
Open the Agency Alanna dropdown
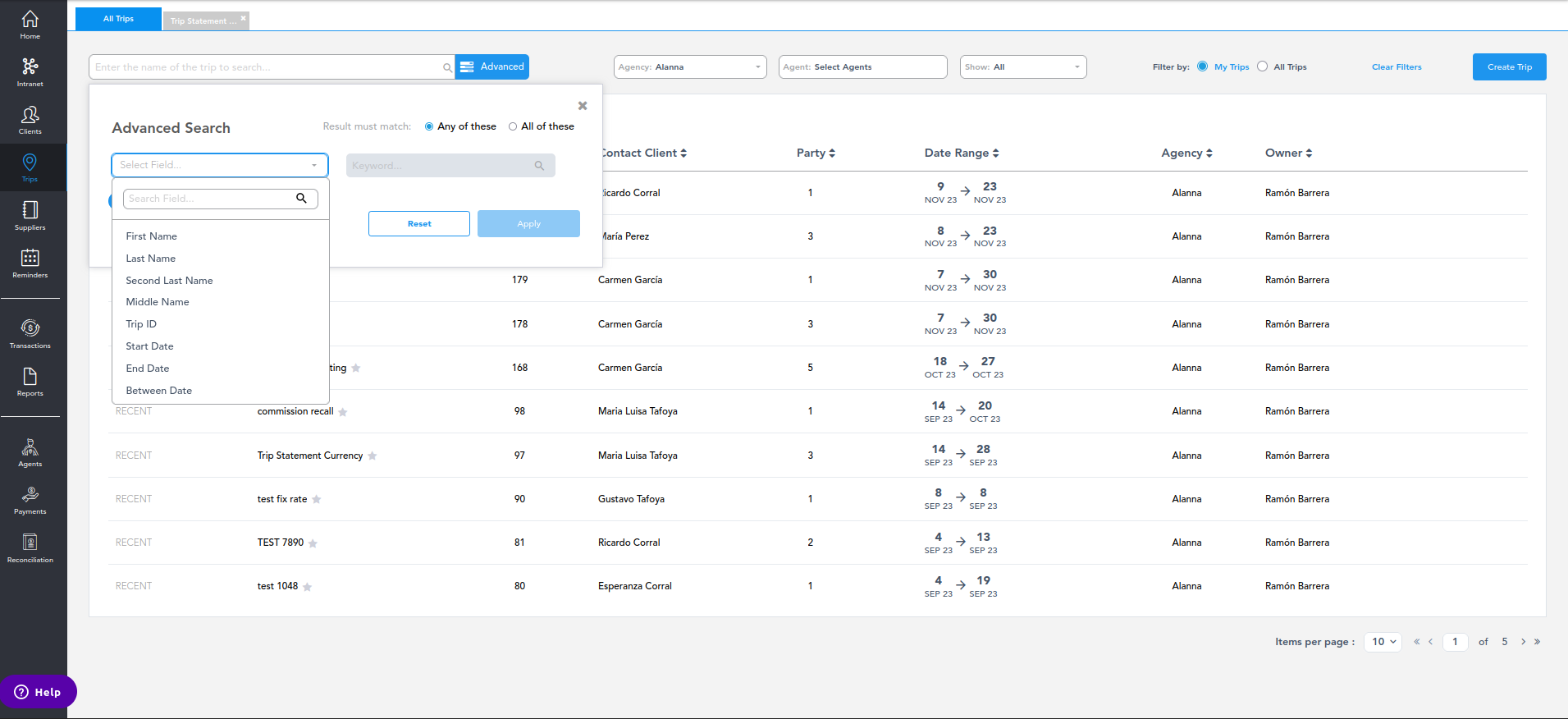click(x=690, y=67)
